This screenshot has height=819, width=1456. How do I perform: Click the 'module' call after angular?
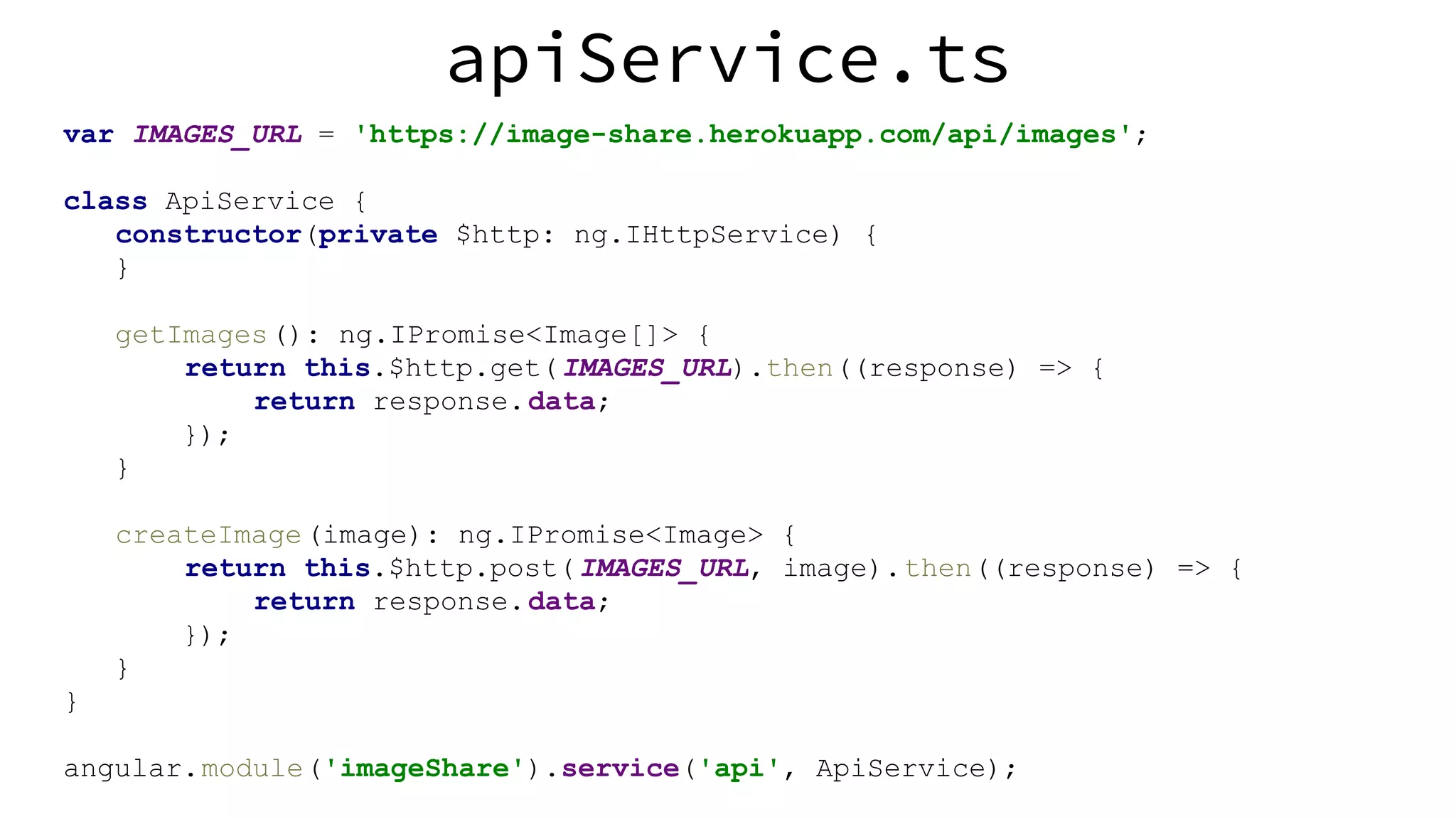click(252, 769)
